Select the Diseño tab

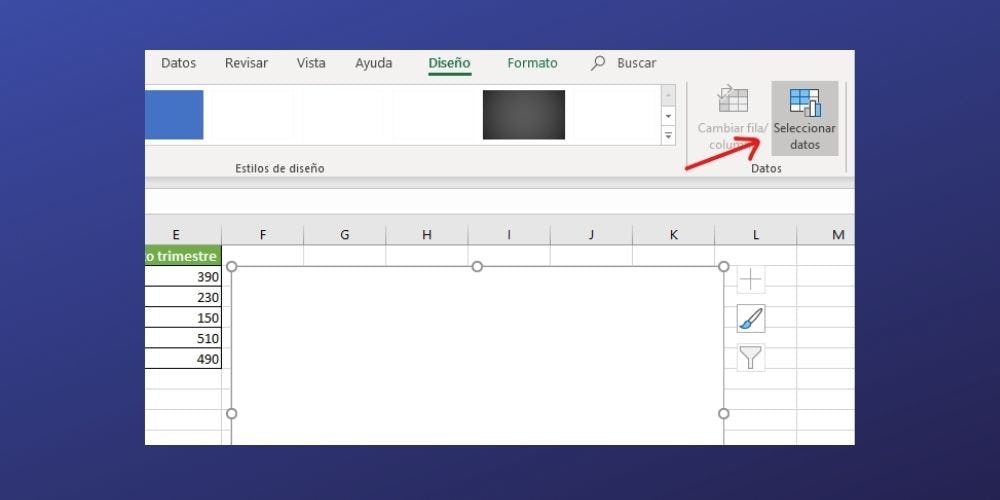point(450,63)
